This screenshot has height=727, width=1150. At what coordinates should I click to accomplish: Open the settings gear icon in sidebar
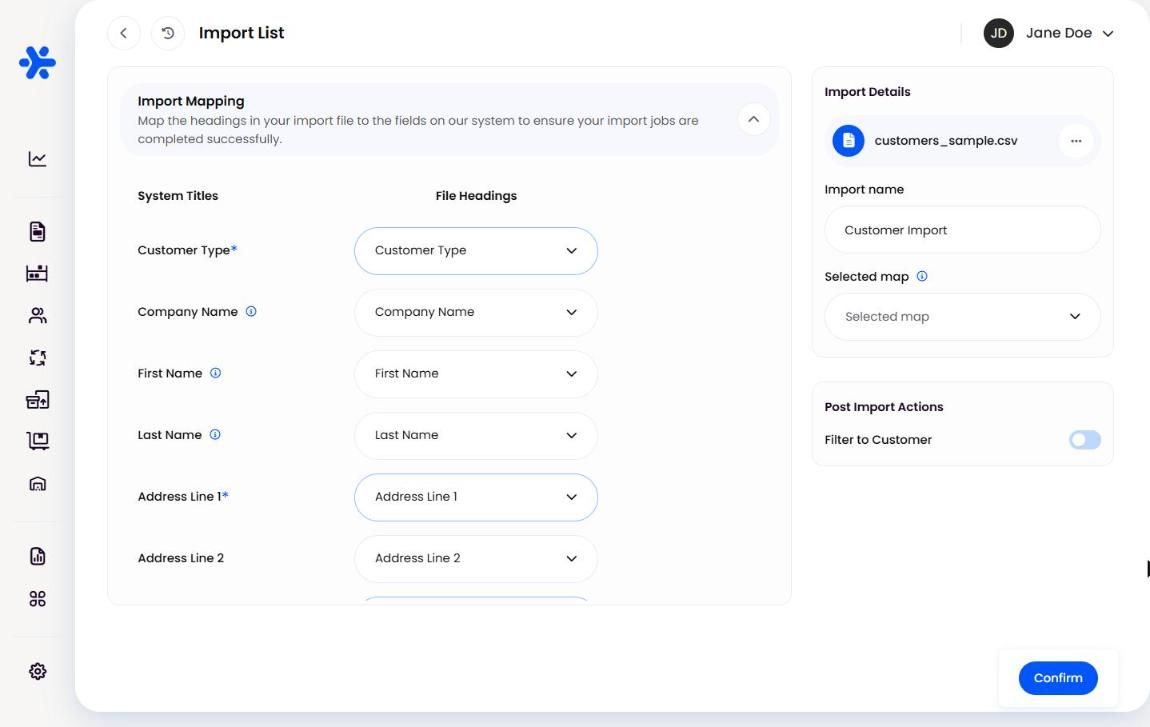click(37, 671)
